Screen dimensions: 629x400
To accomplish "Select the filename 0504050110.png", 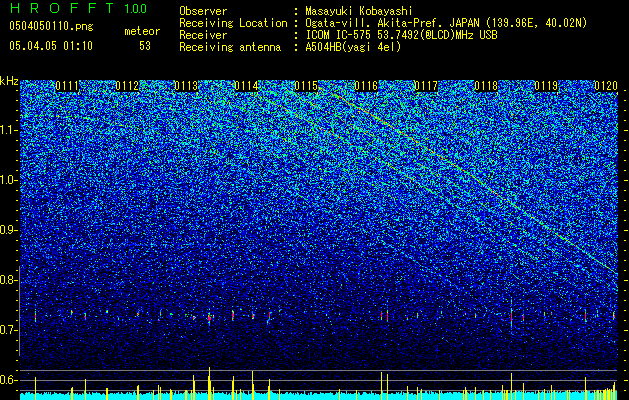I will [51, 26].
